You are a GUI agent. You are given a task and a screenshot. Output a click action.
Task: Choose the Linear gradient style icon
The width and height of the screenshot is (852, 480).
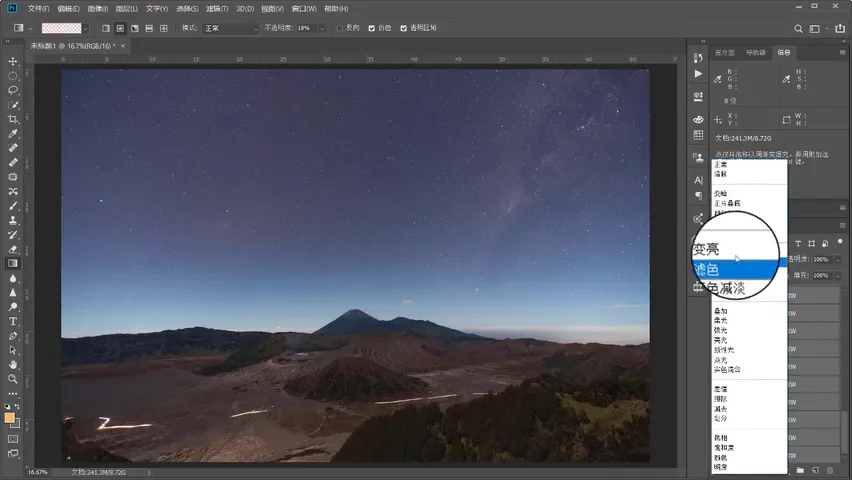pos(106,28)
